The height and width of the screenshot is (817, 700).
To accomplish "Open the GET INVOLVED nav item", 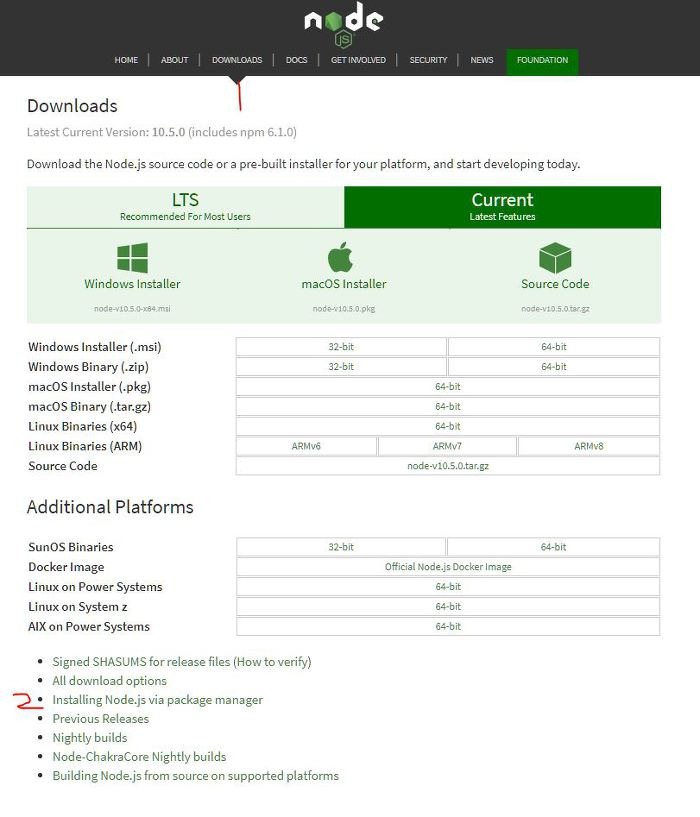I will click(x=358, y=60).
